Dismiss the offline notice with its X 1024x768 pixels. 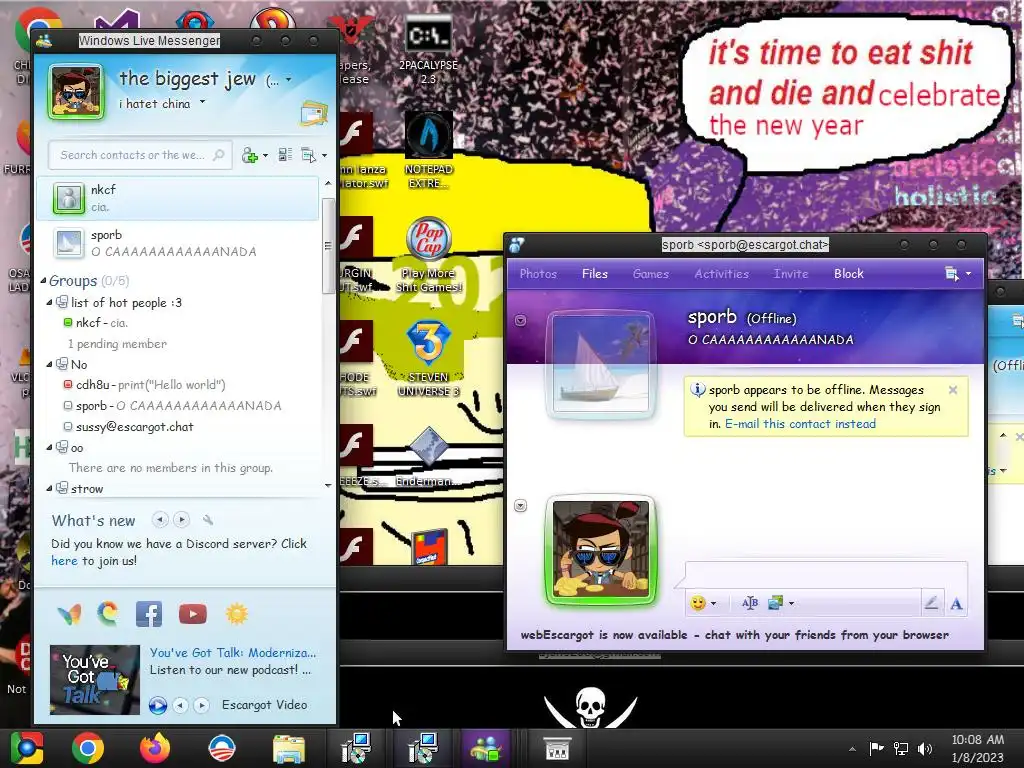953,390
